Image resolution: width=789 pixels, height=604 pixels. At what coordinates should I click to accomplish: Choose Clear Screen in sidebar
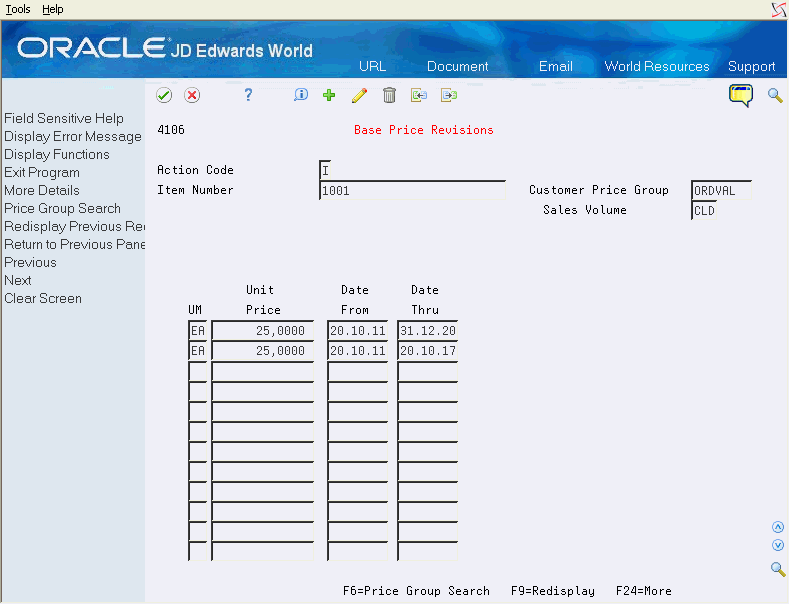point(43,298)
